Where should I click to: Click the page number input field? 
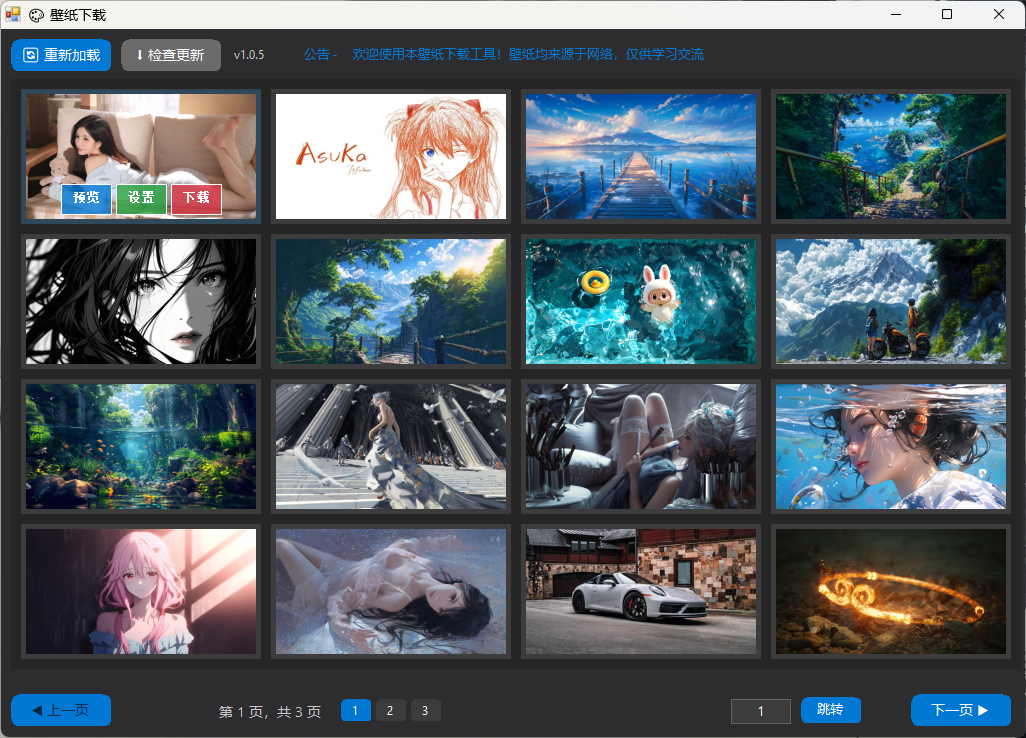coord(760,710)
